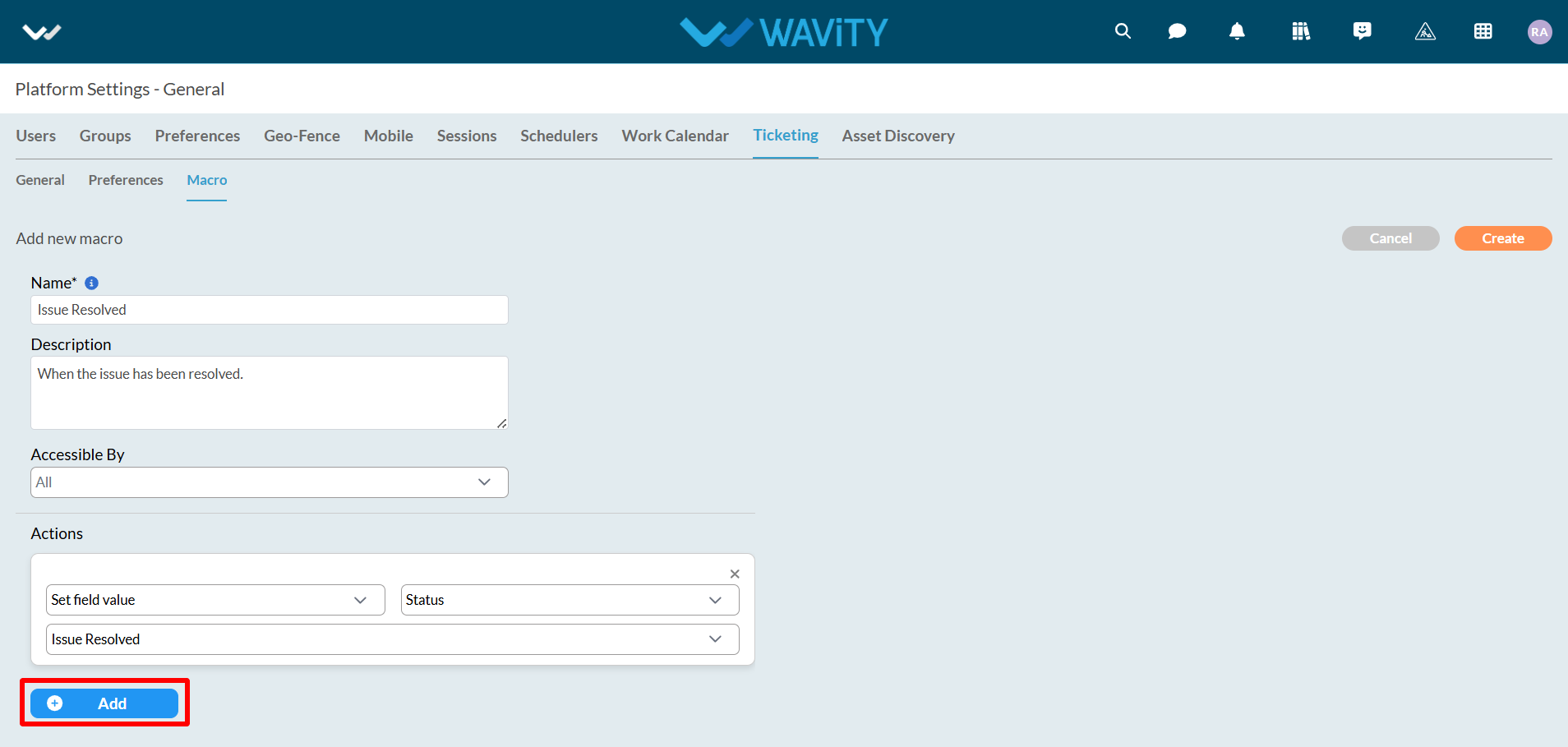The image size is (1568, 747).
Task: Open the Work Calendar tab
Action: (676, 136)
